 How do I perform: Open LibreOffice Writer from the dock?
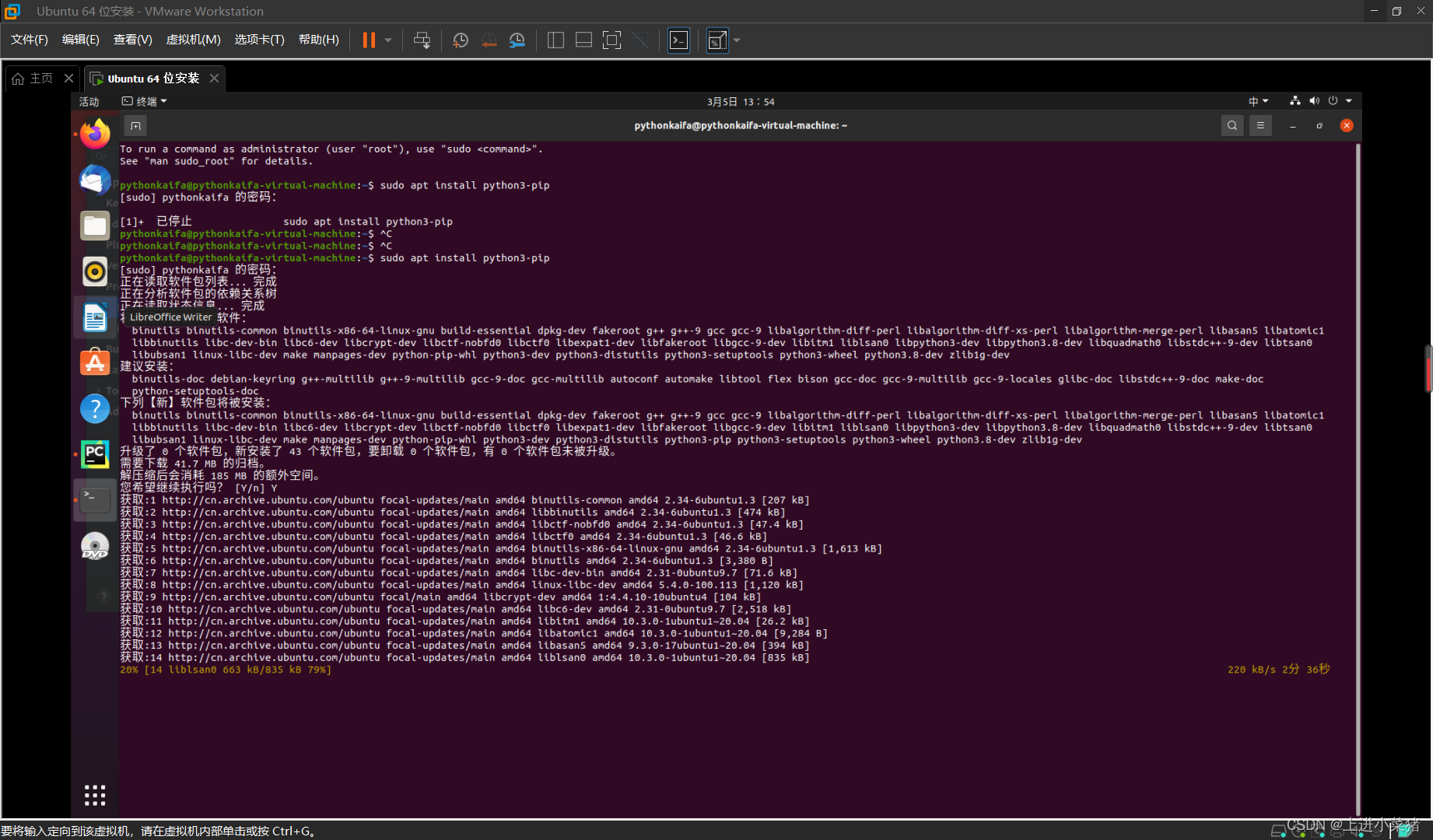tap(94, 317)
